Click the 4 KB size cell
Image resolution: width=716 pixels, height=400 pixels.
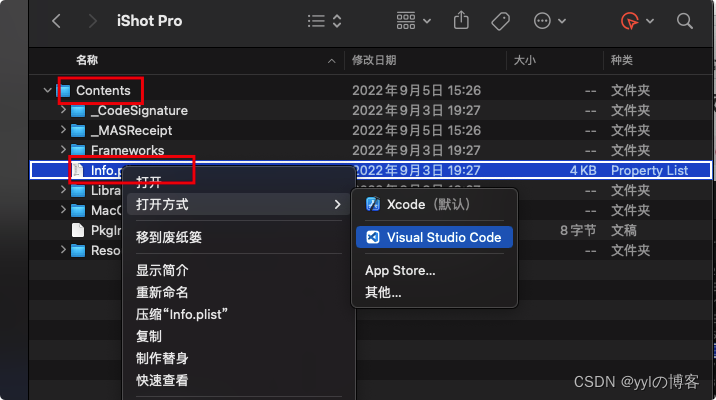583,170
